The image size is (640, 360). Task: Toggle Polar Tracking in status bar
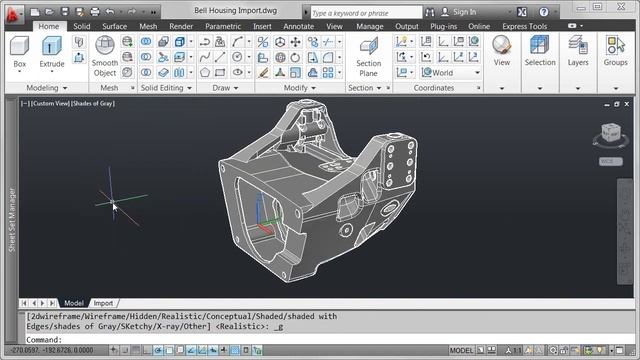[x=158, y=350]
